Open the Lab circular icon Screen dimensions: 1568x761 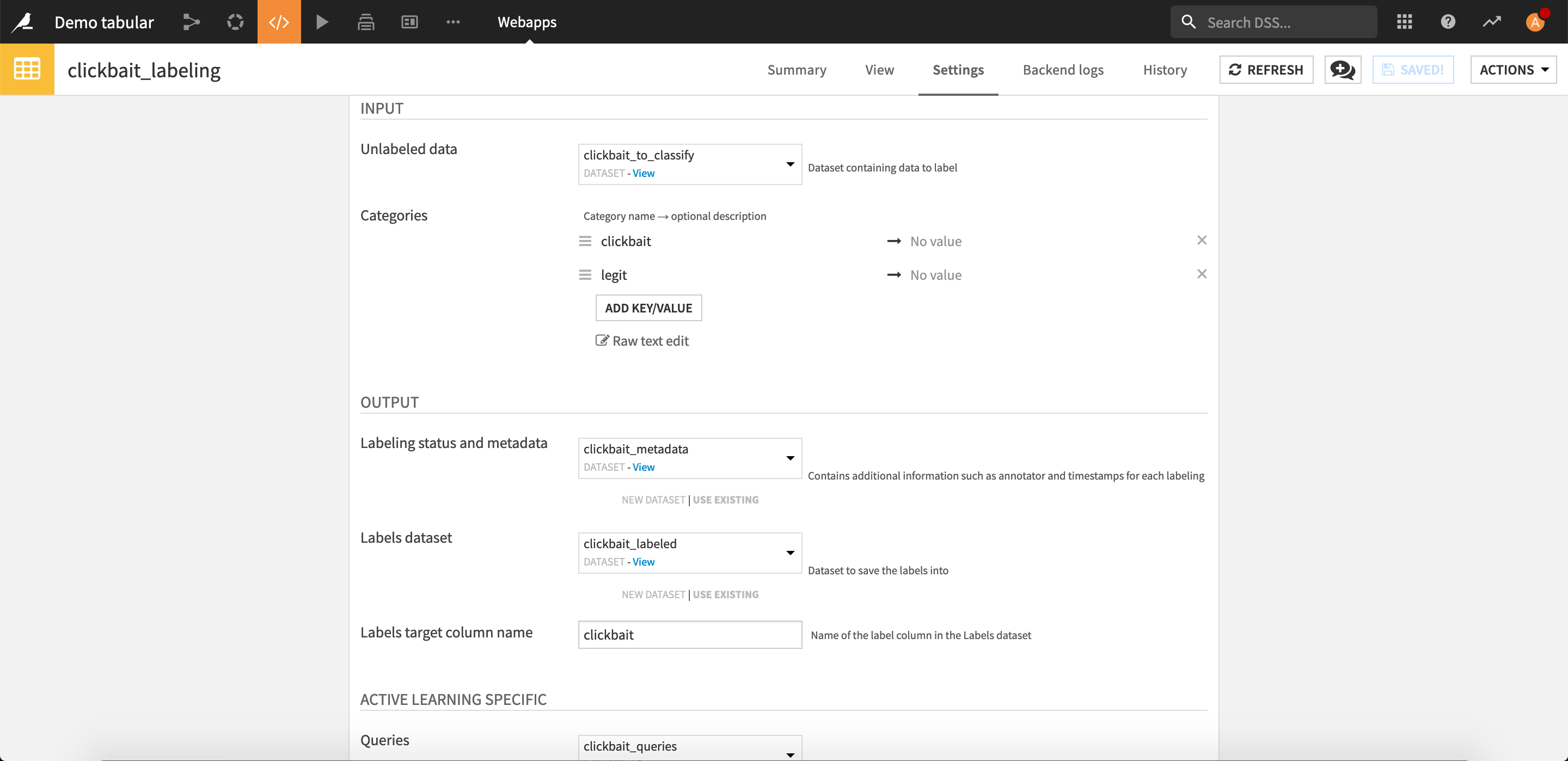pos(235,22)
